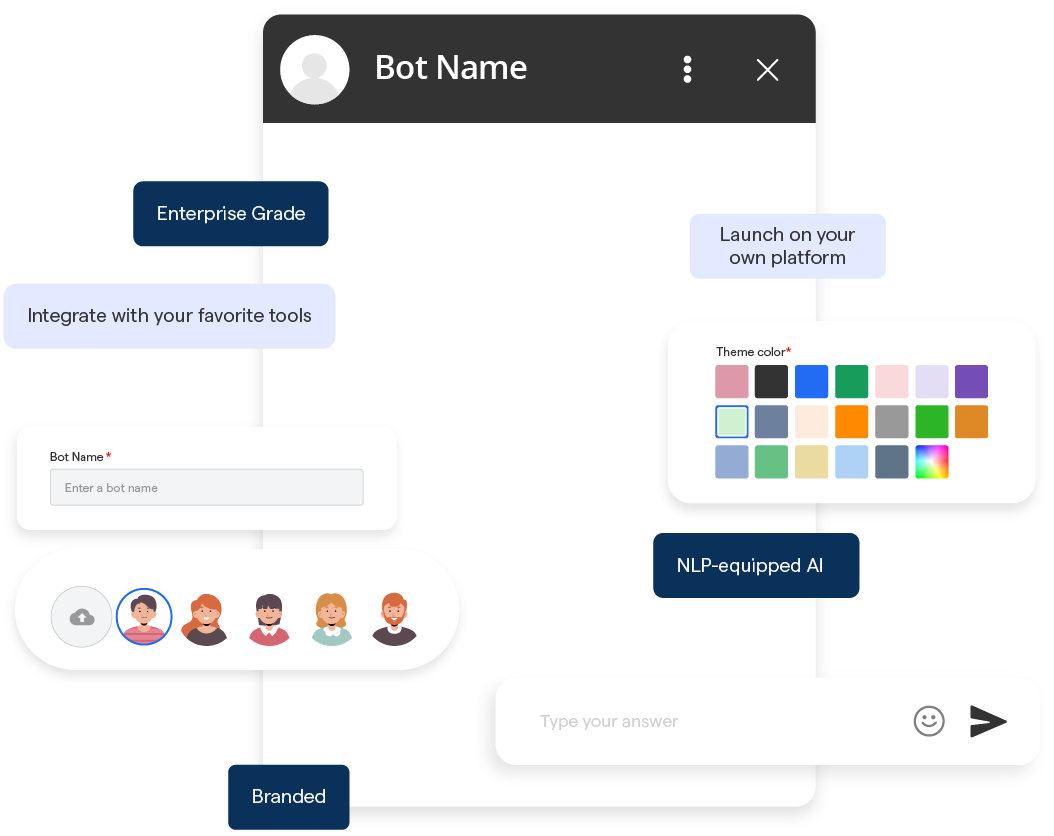Screen dimensions: 1054x836
Task: Click the bot profile avatar in header
Action: [x=315, y=70]
